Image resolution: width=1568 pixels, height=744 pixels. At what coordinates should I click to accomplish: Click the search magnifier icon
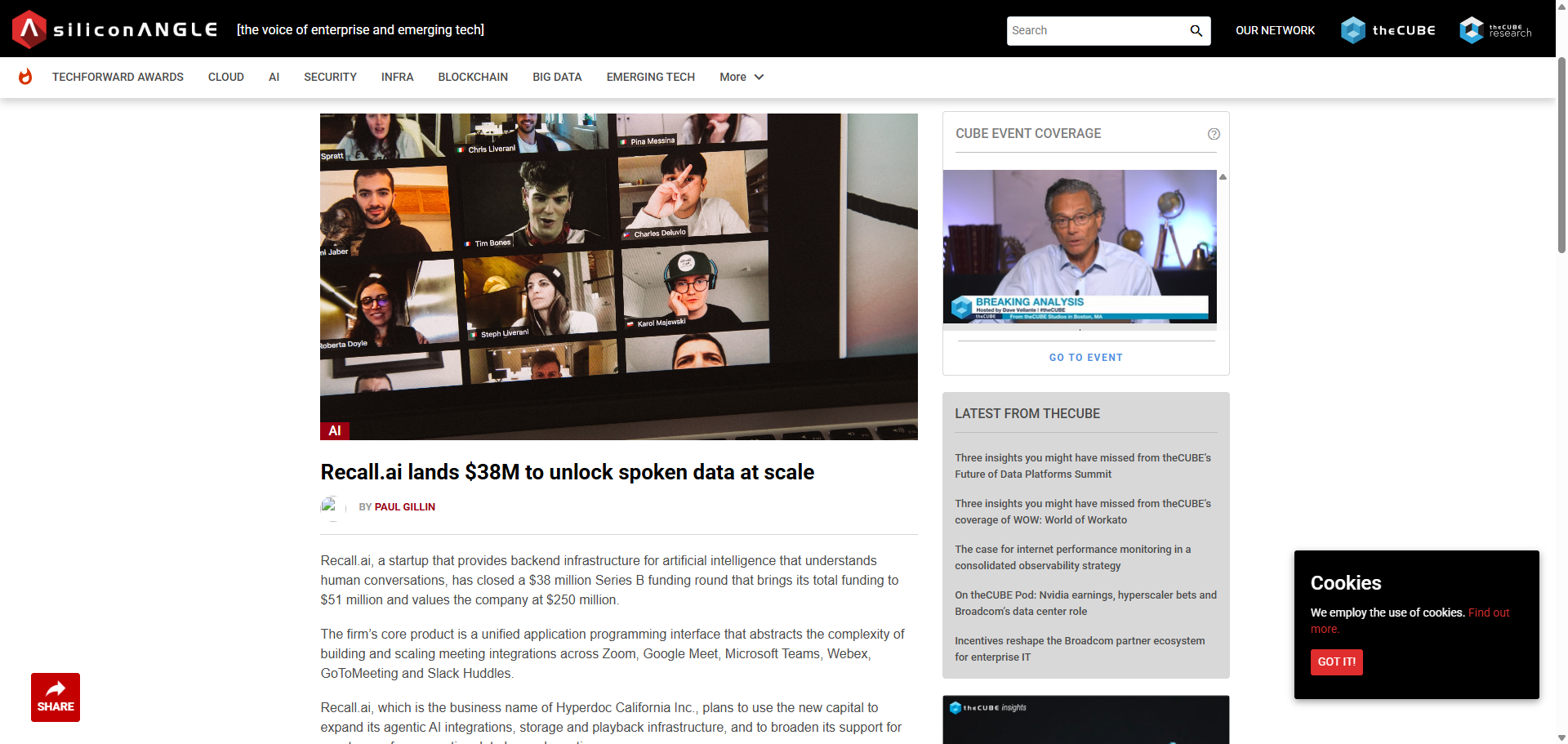(1196, 31)
